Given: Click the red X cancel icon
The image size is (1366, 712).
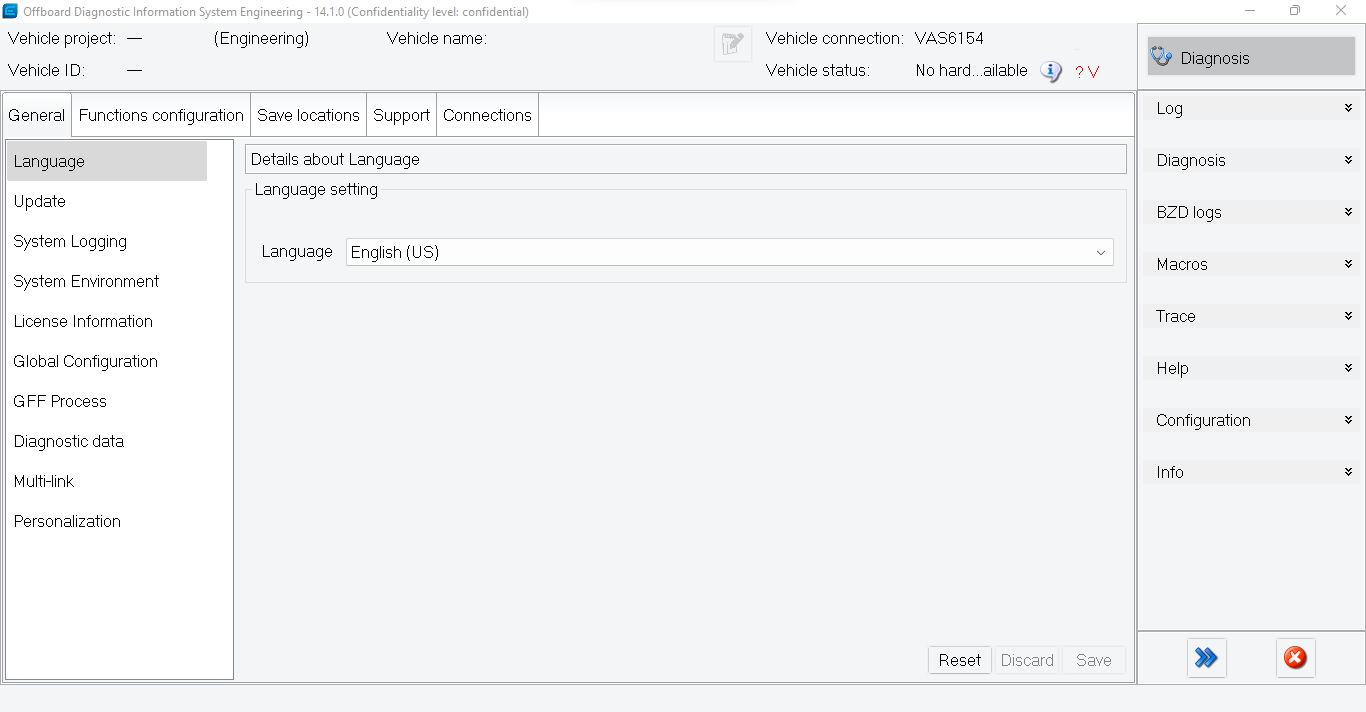Looking at the screenshot, I should pyautogui.click(x=1295, y=658).
